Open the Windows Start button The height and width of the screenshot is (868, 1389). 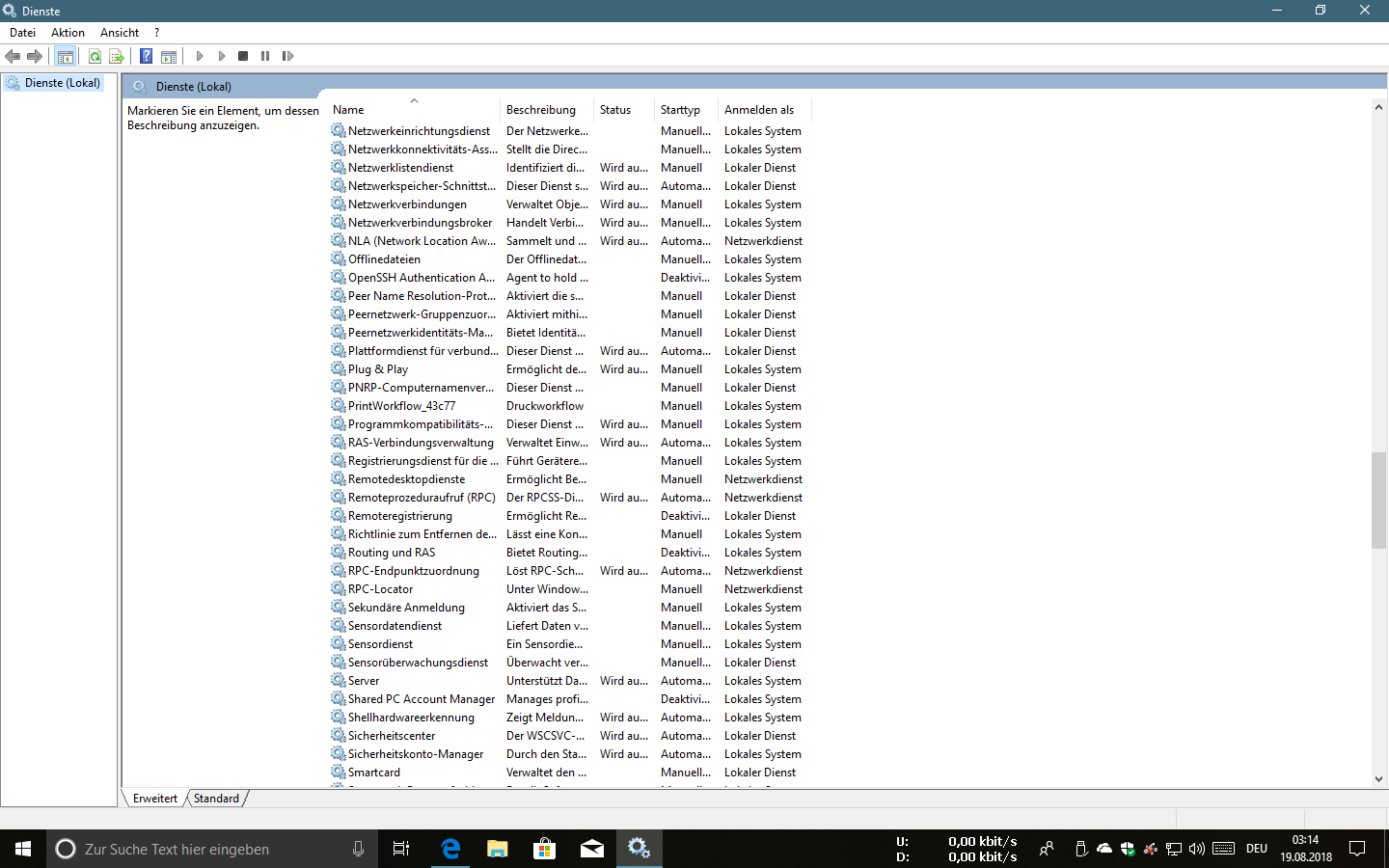[x=23, y=849]
